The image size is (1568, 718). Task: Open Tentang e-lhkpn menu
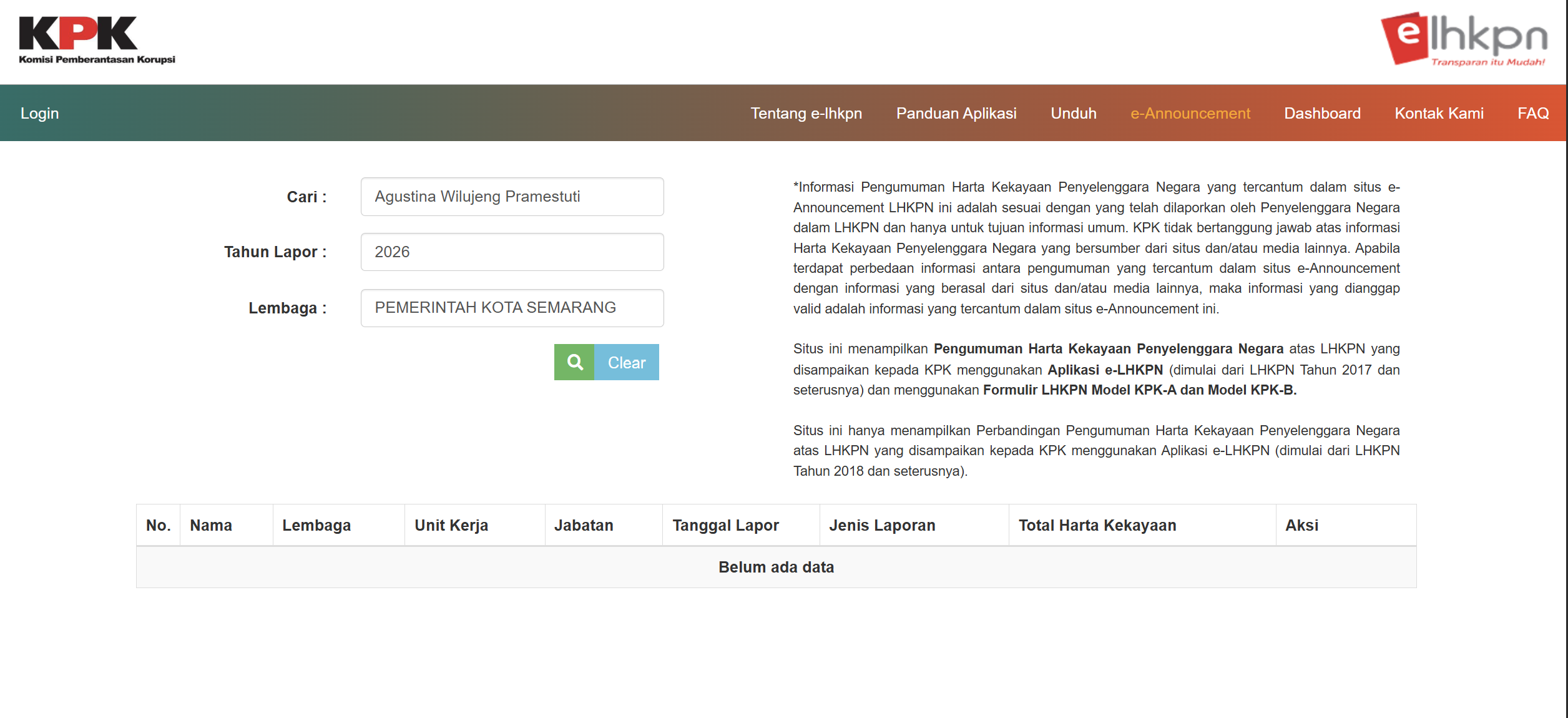click(x=806, y=113)
